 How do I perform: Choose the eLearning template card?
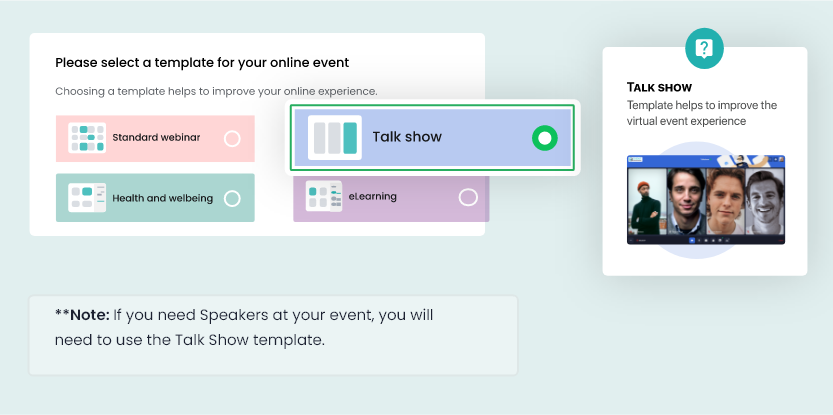coord(391,197)
